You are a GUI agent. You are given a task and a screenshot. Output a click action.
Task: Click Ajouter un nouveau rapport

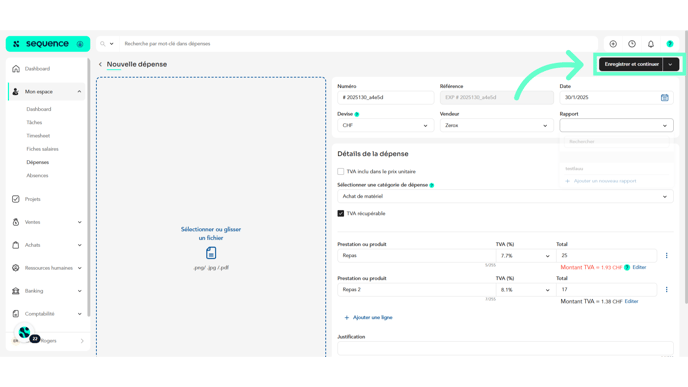[x=601, y=181]
